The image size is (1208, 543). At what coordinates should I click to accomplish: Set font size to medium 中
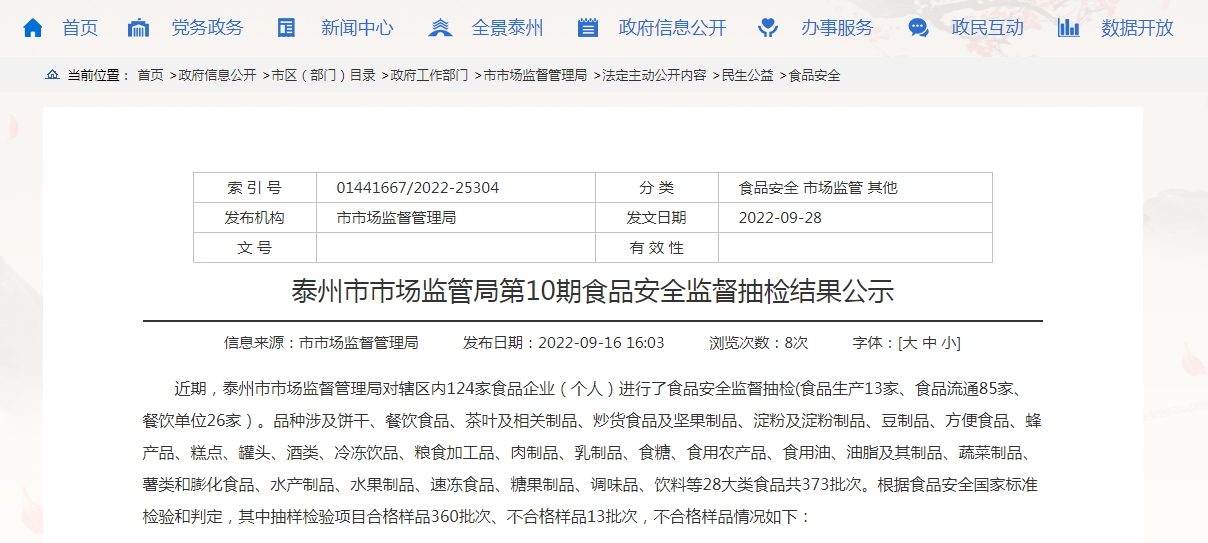coord(929,343)
